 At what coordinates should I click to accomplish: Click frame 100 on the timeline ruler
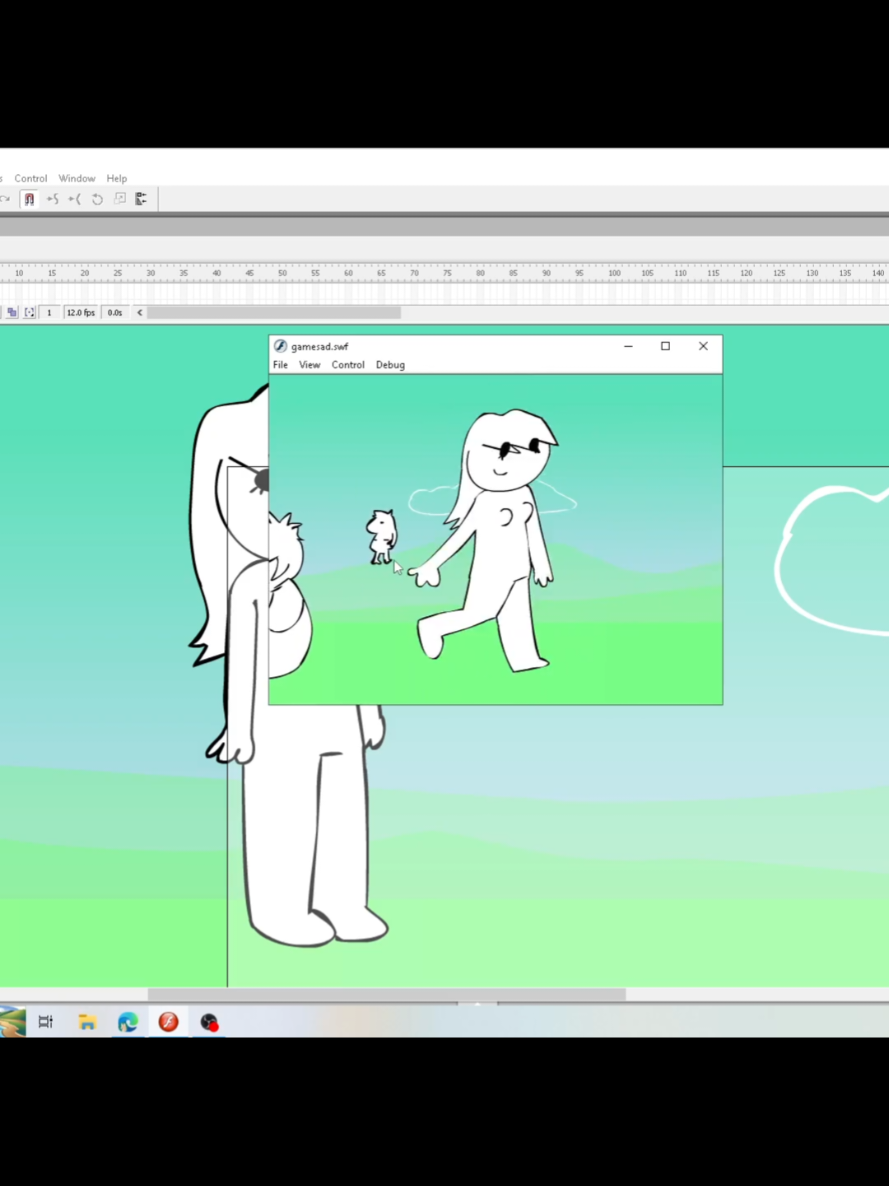pyautogui.click(x=614, y=273)
